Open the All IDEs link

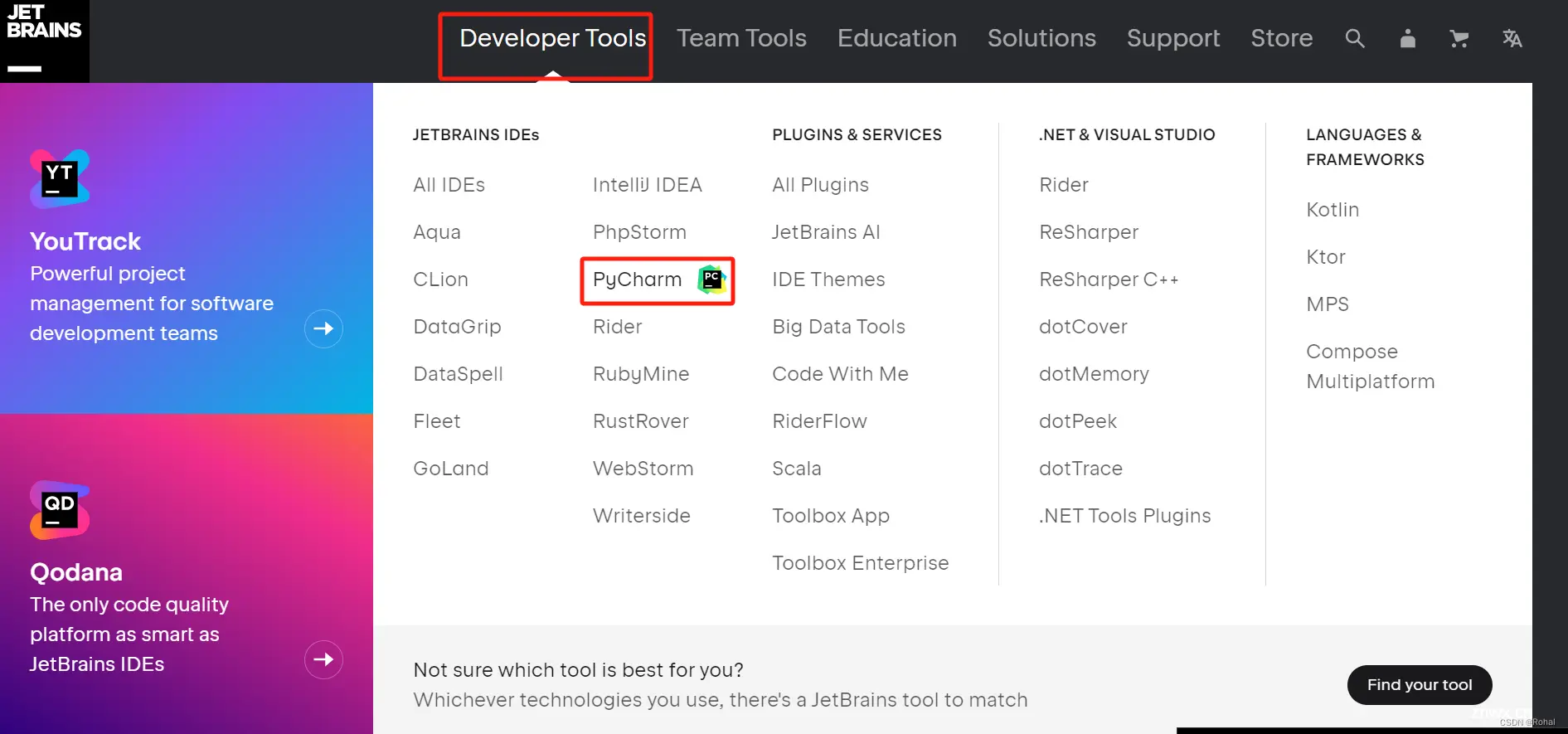(449, 185)
